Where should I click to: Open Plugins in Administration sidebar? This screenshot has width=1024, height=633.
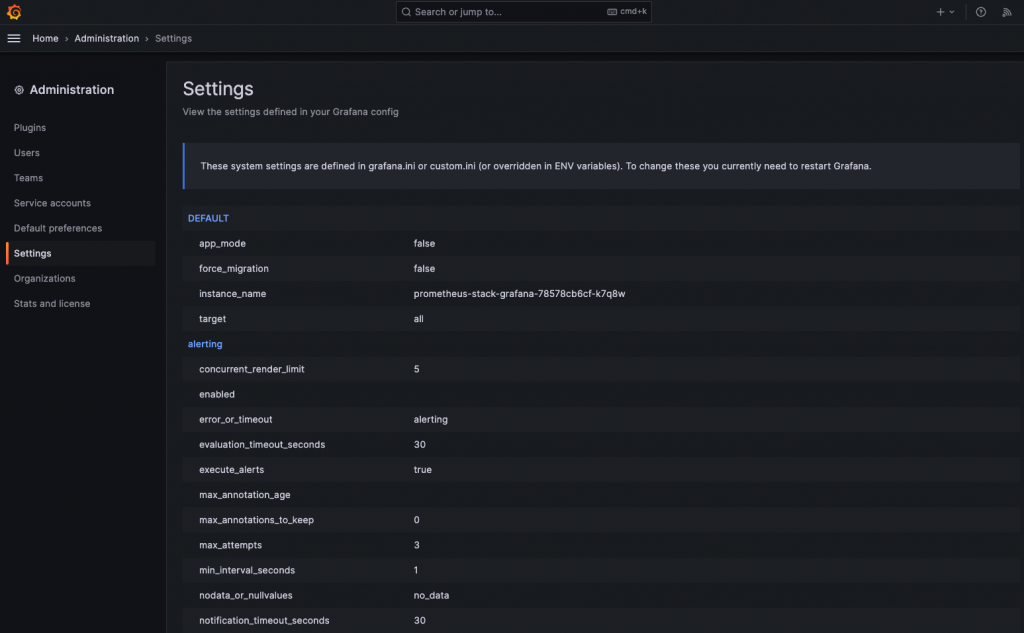click(30, 128)
